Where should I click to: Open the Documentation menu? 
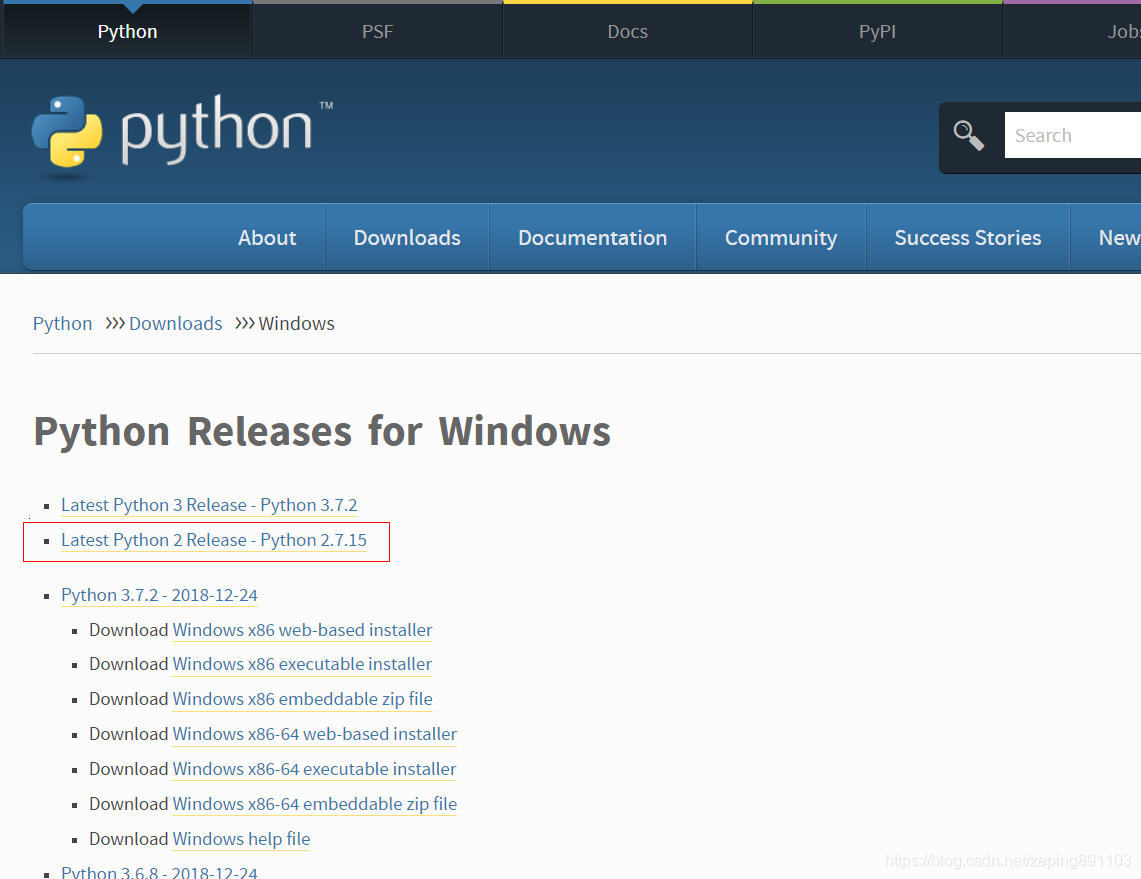[x=592, y=237]
